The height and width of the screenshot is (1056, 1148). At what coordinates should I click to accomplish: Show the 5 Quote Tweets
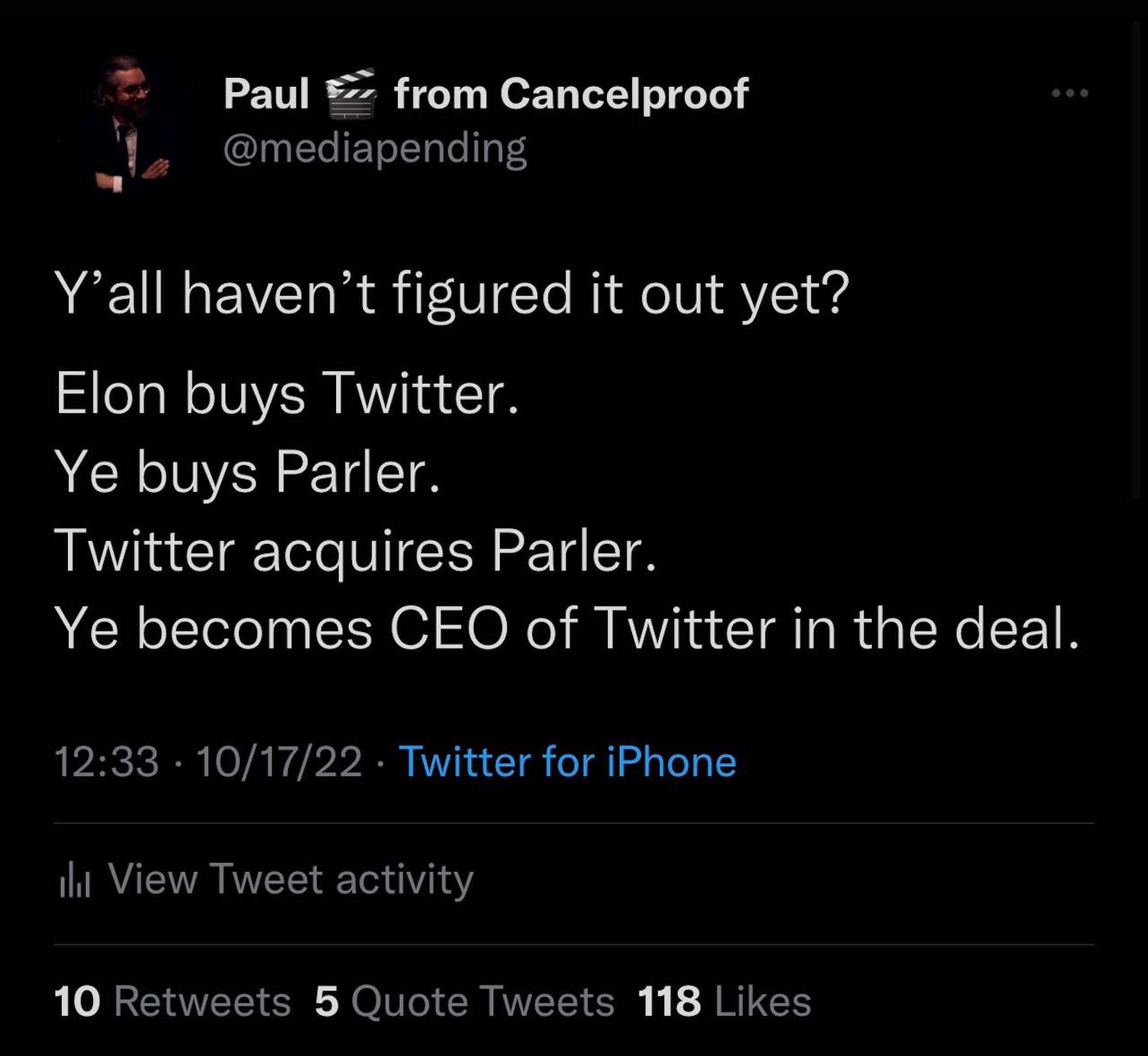[464, 1001]
